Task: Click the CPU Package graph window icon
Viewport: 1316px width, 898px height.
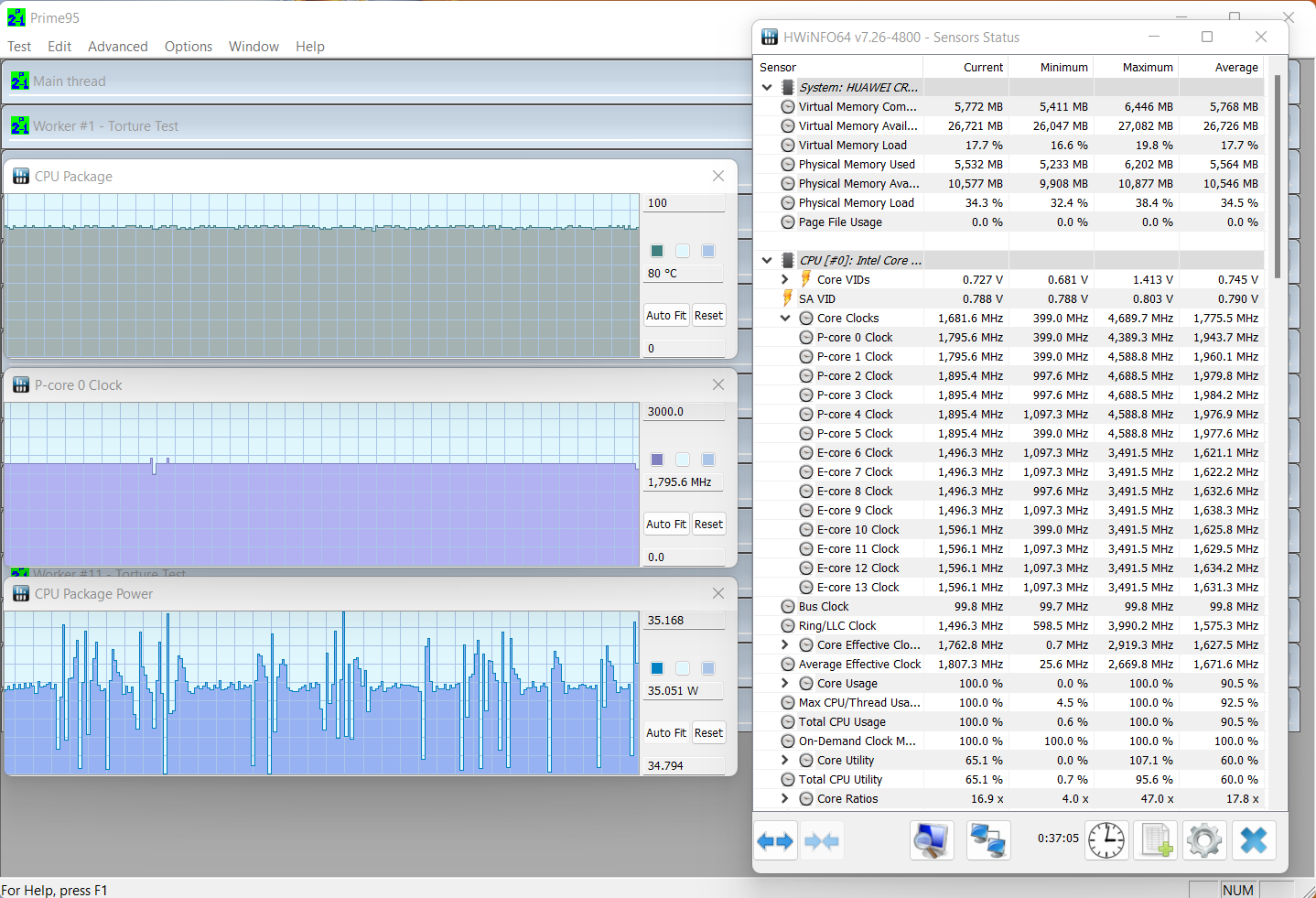Action: click(21, 177)
